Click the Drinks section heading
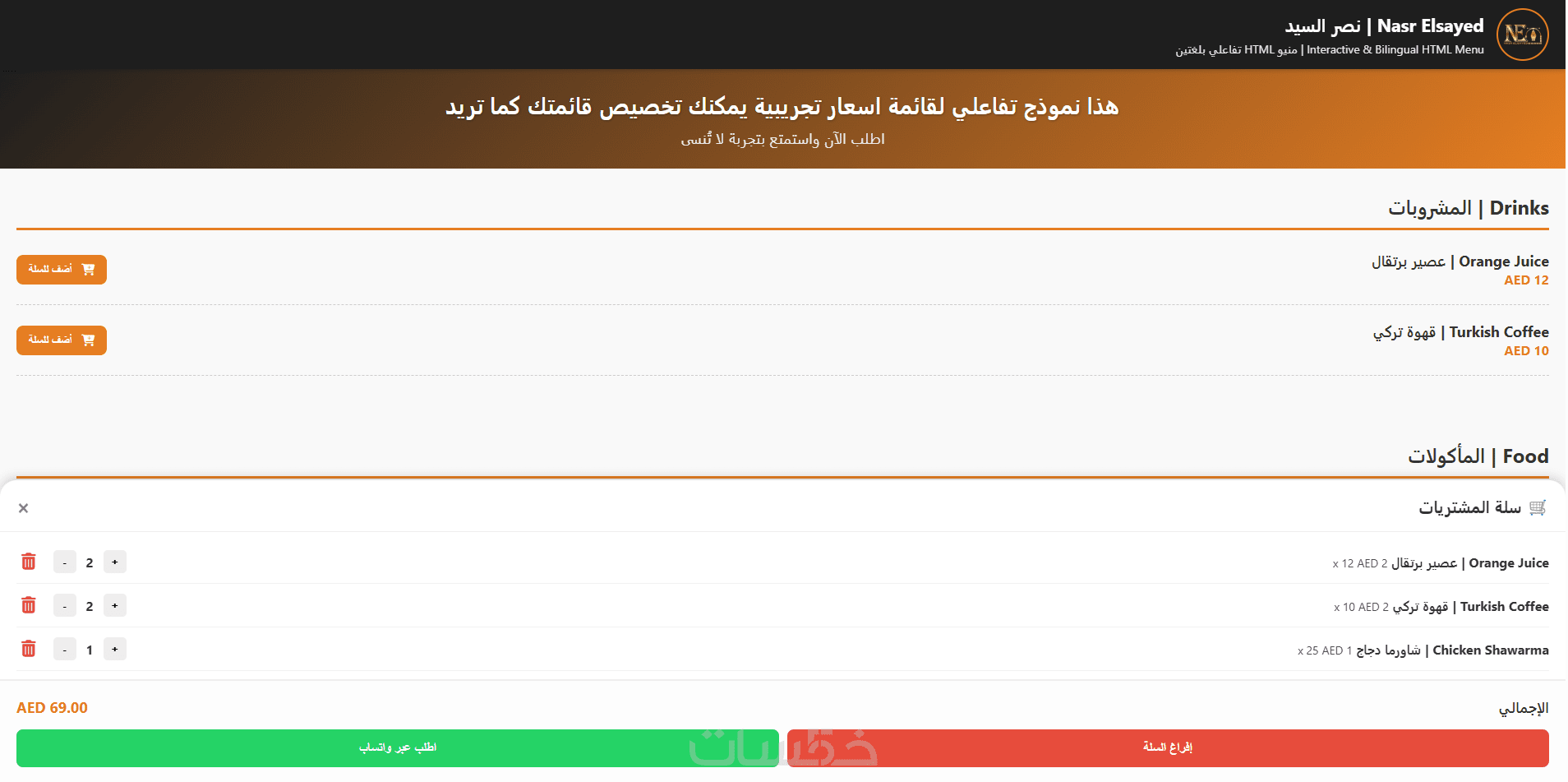Screen dimensions: 1568x782 point(1468,208)
